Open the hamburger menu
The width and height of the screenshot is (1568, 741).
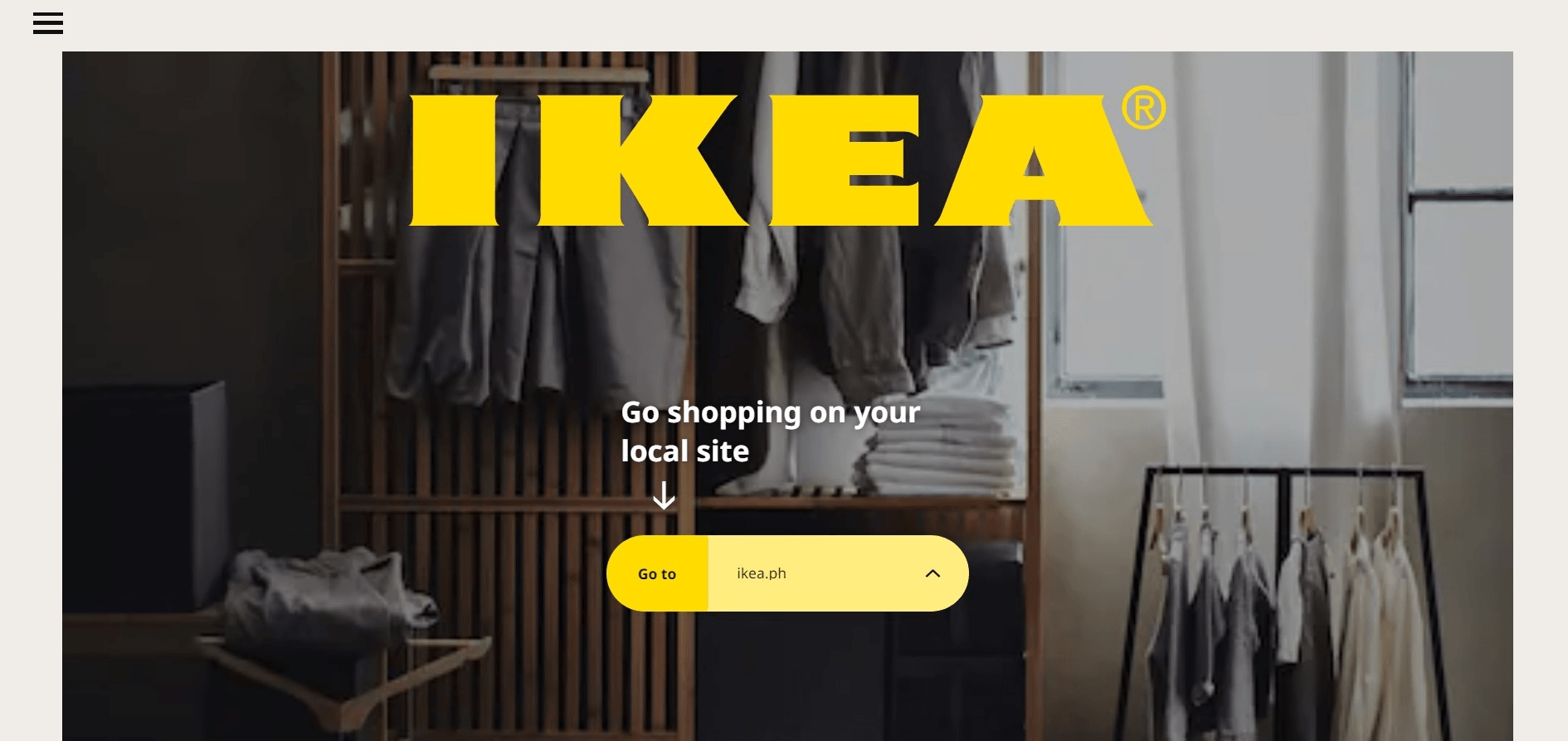pos(48,23)
